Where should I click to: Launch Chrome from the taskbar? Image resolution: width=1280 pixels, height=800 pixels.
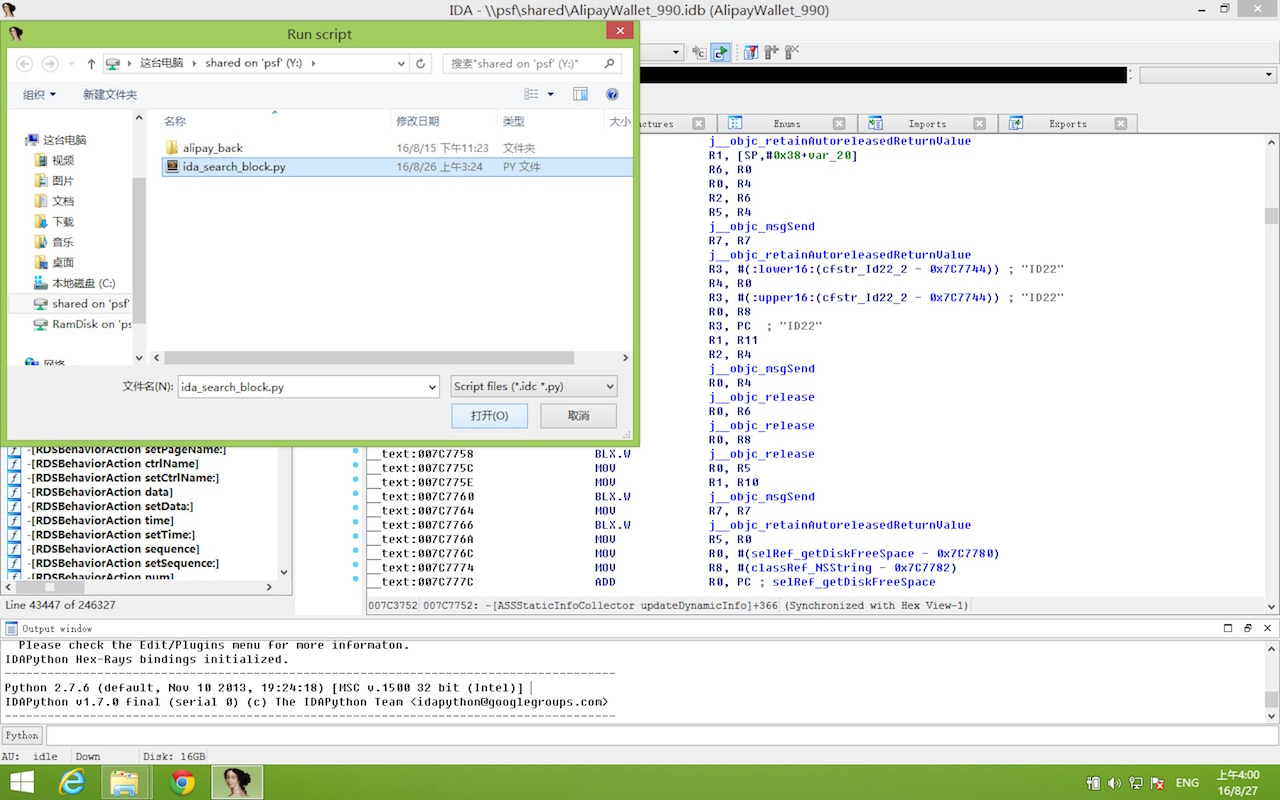[182, 782]
